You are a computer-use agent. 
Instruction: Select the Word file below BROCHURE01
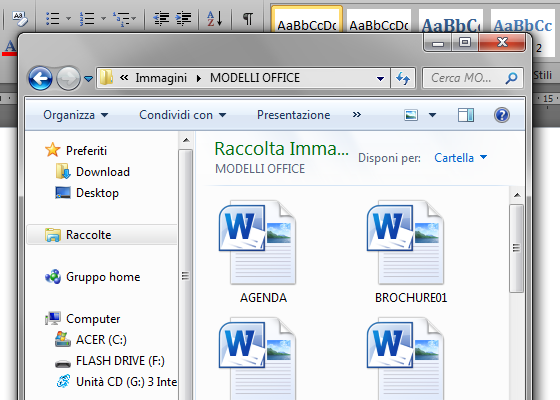click(x=406, y=359)
